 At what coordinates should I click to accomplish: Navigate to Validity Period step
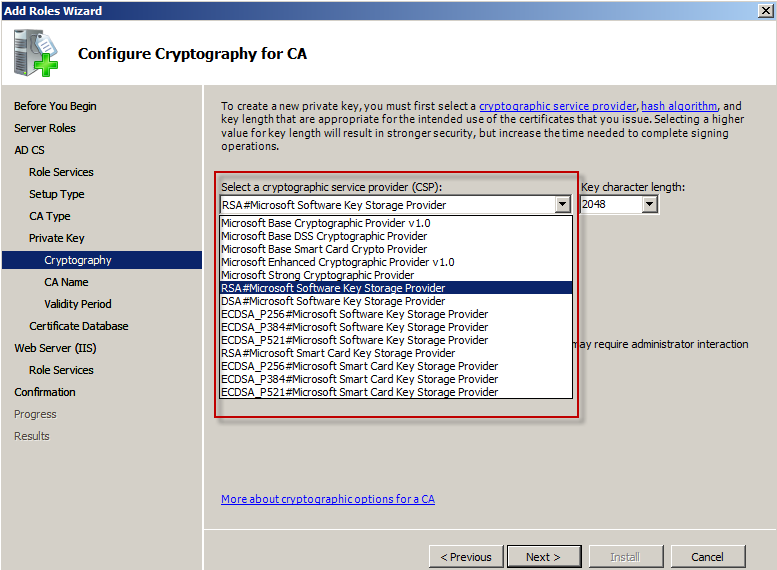pos(78,304)
